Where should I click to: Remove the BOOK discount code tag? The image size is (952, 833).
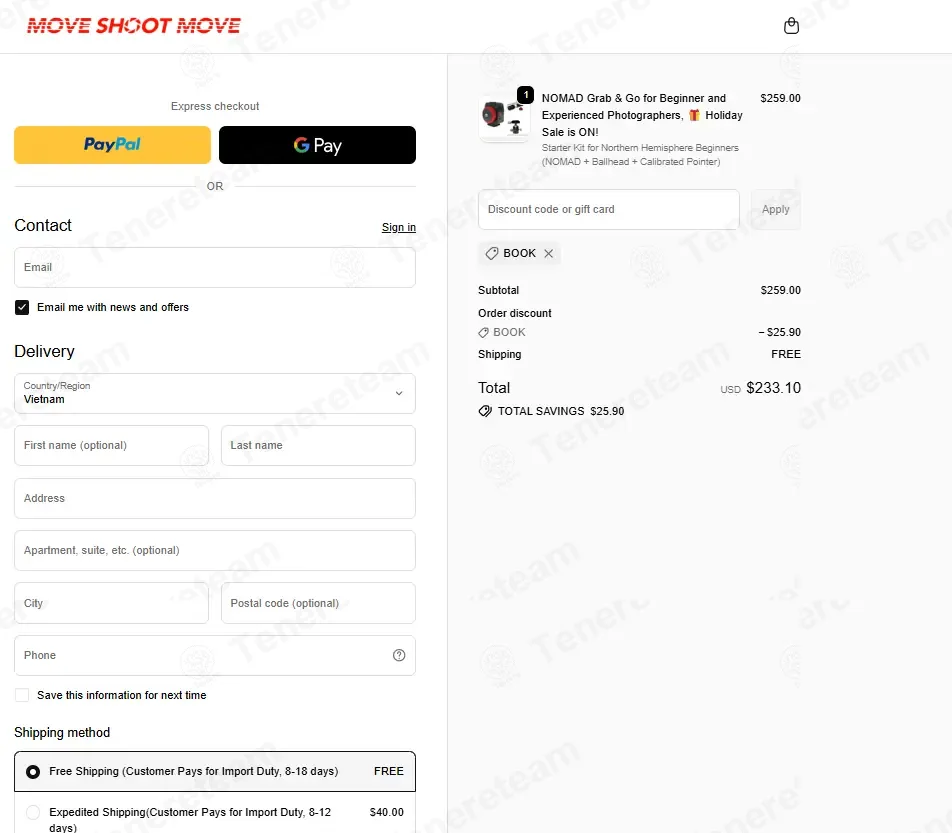(x=548, y=253)
